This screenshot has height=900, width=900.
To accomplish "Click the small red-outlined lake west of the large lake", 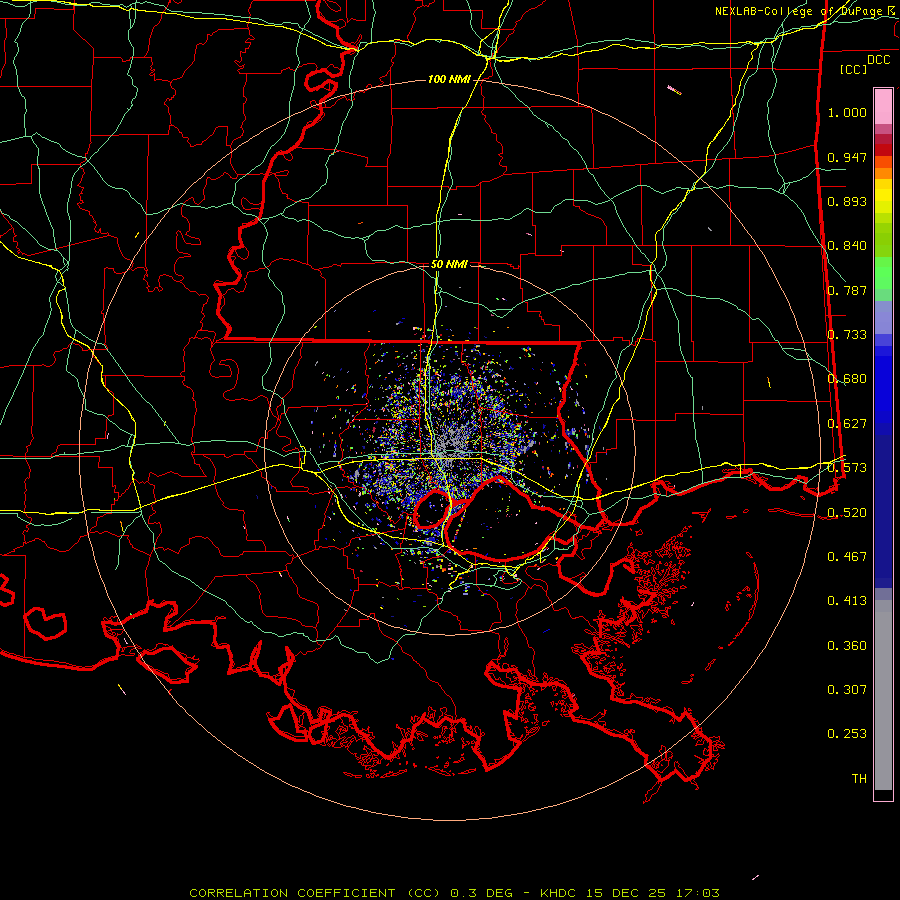I will point(431,509).
